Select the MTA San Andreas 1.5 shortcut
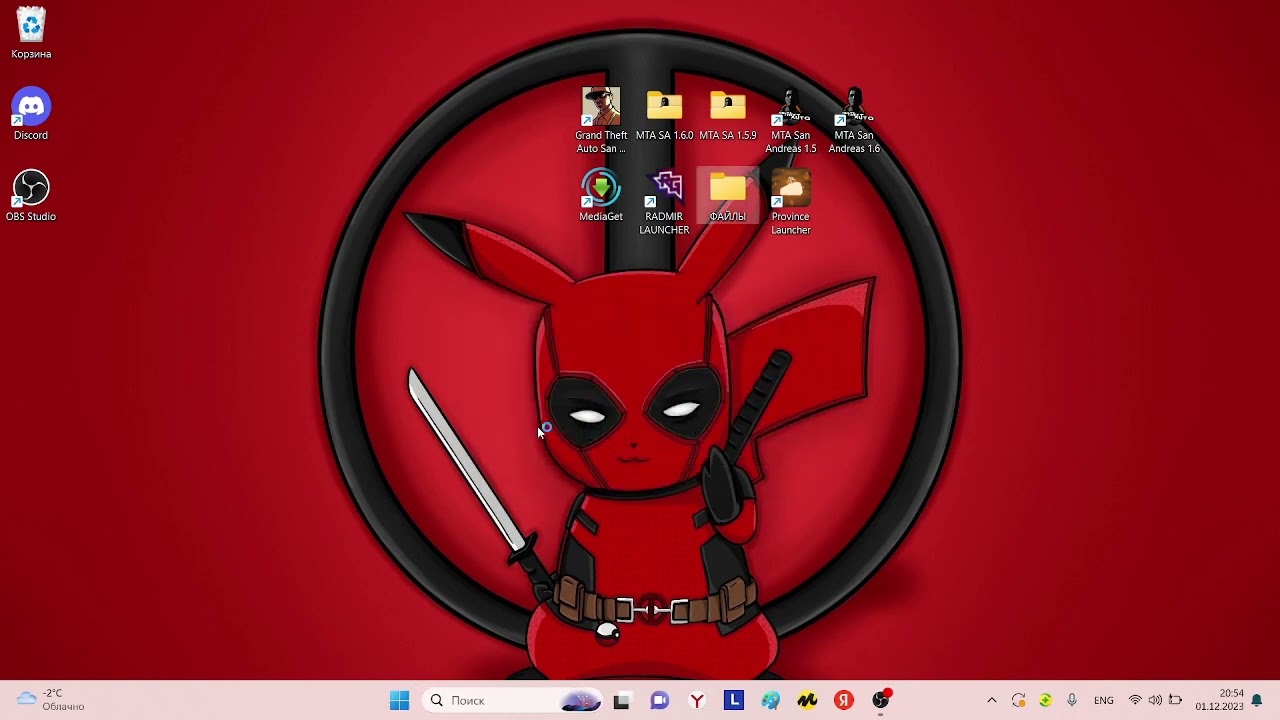Screen dimensions: 1280x720 coord(791,120)
